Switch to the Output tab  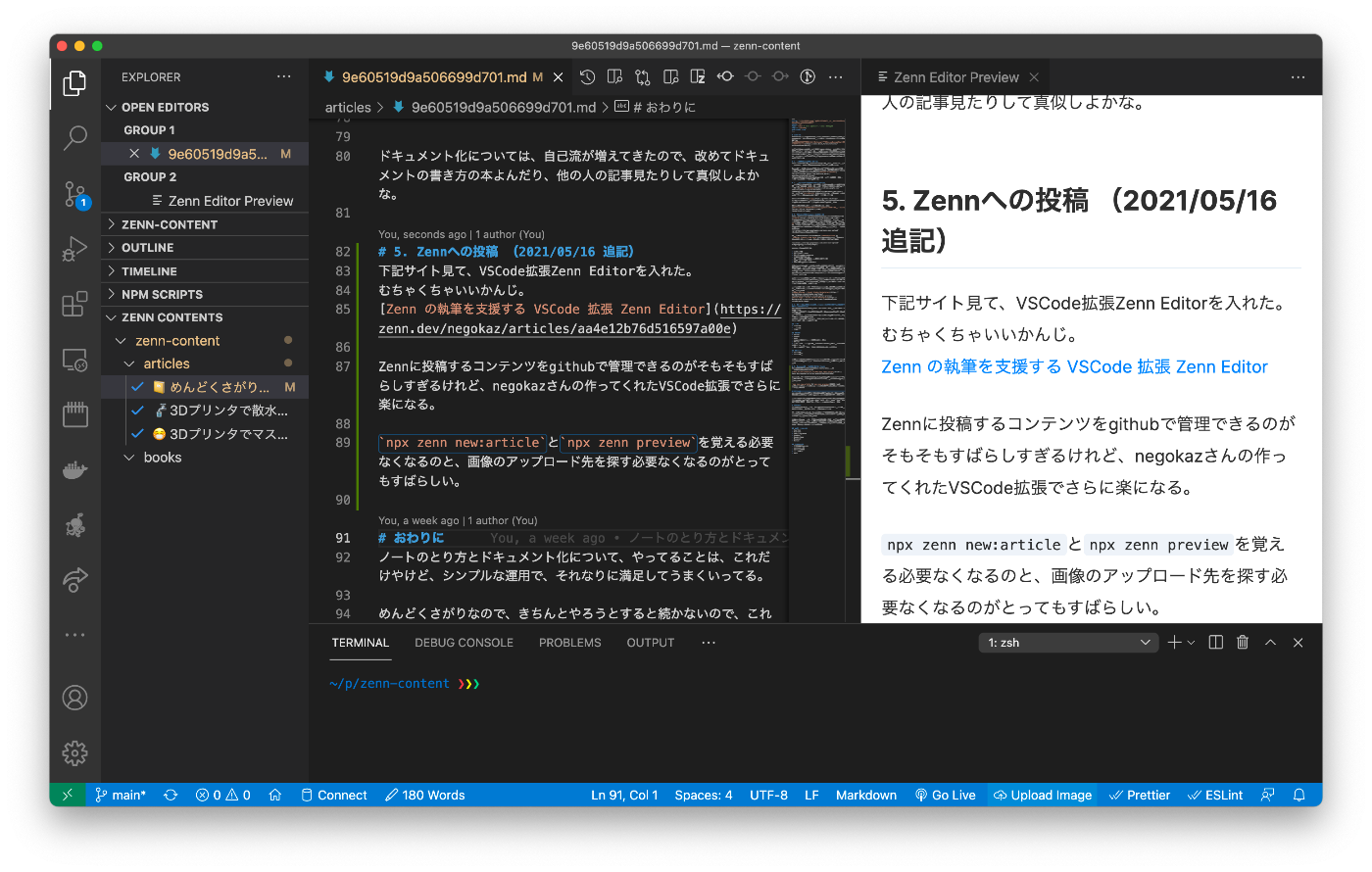coord(651,643)
